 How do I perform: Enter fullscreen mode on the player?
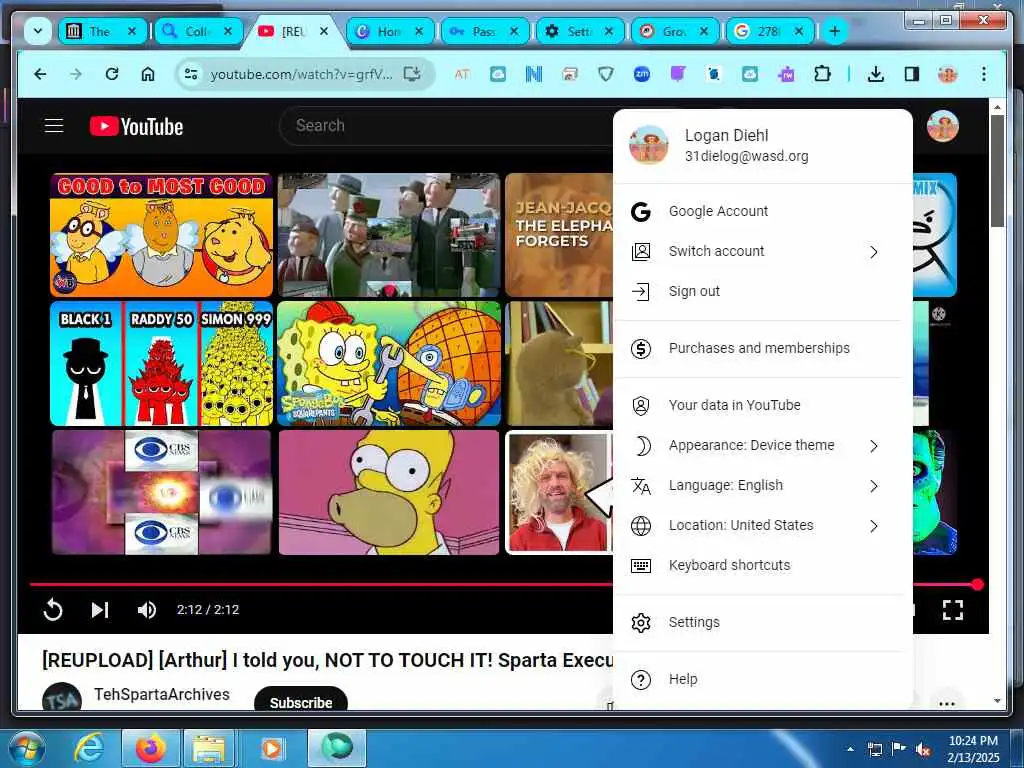point(953,610)
